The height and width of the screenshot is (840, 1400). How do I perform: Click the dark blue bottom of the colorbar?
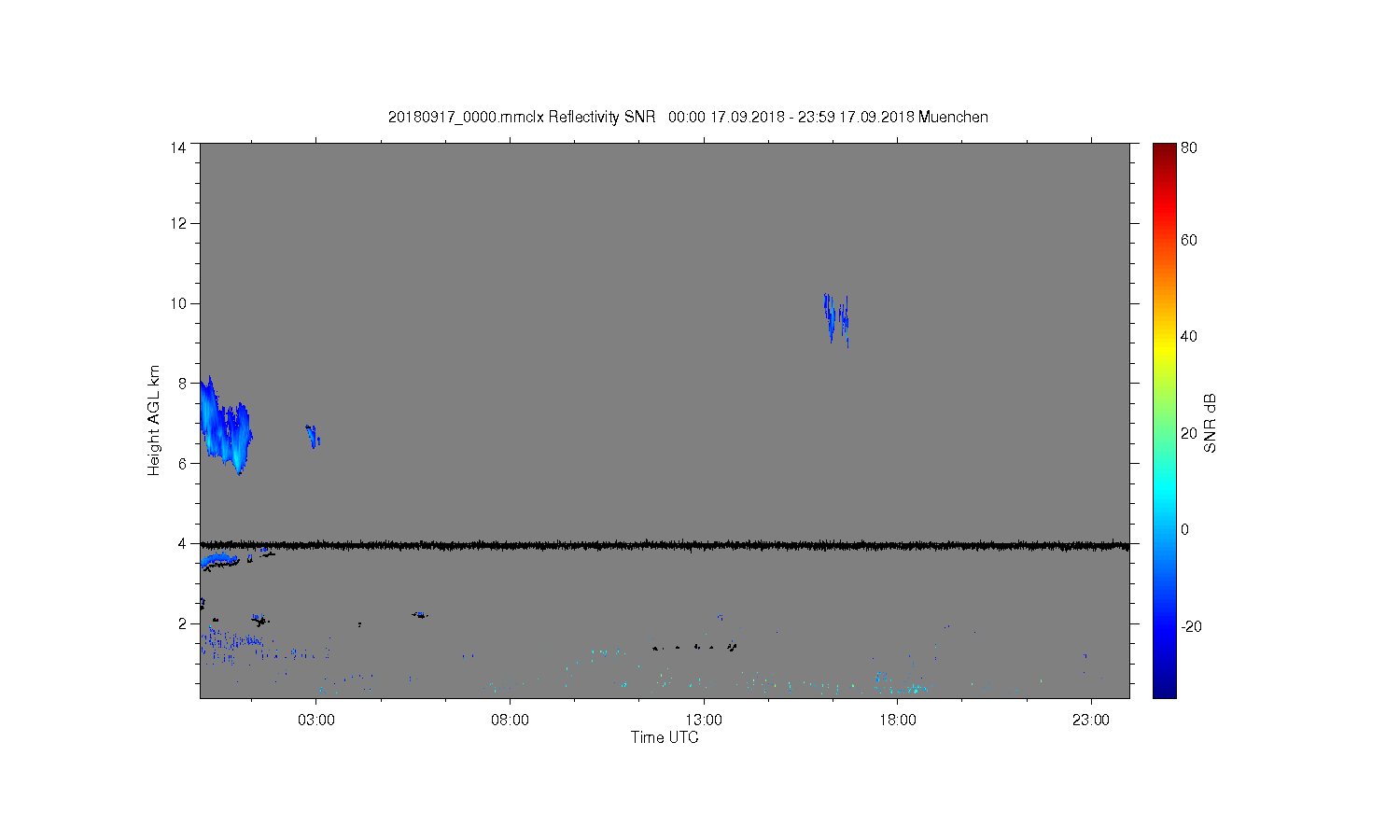point(1164,683)
